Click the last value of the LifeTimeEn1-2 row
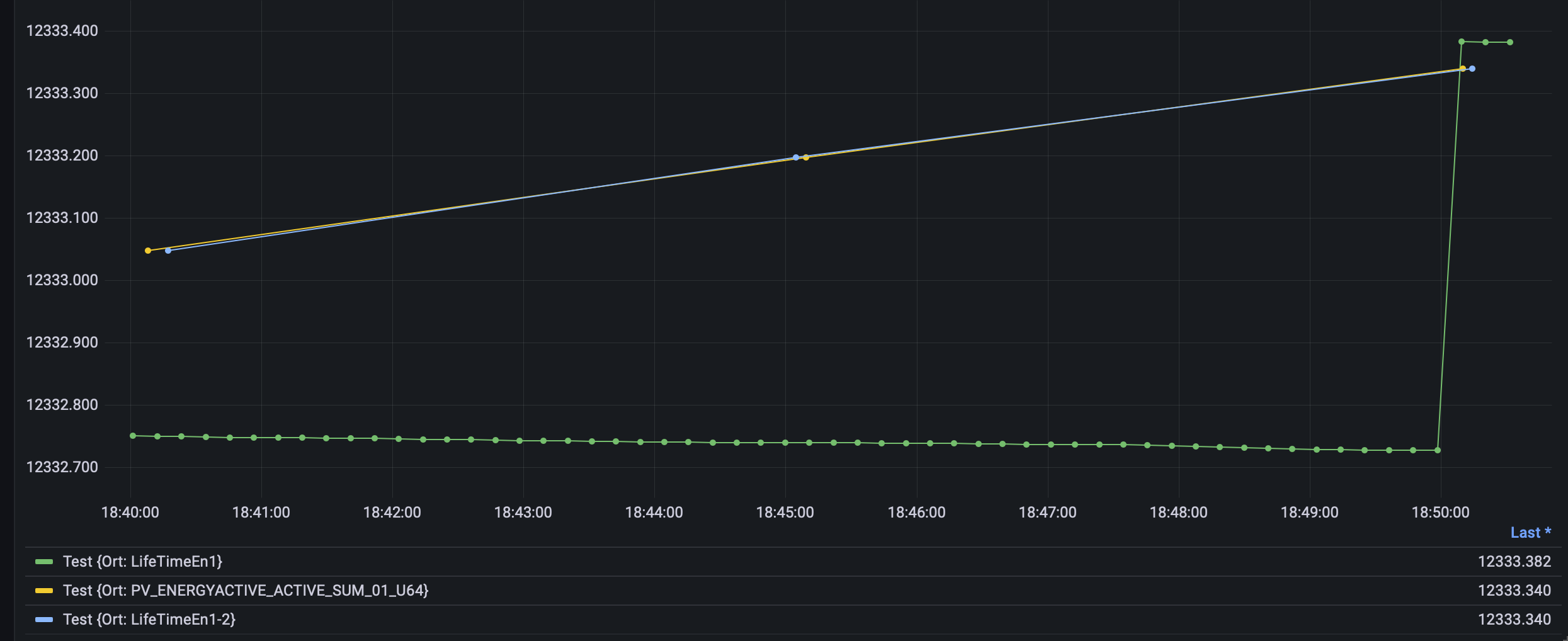The height and width of the screenshot is (641, 1568). 1514,620
